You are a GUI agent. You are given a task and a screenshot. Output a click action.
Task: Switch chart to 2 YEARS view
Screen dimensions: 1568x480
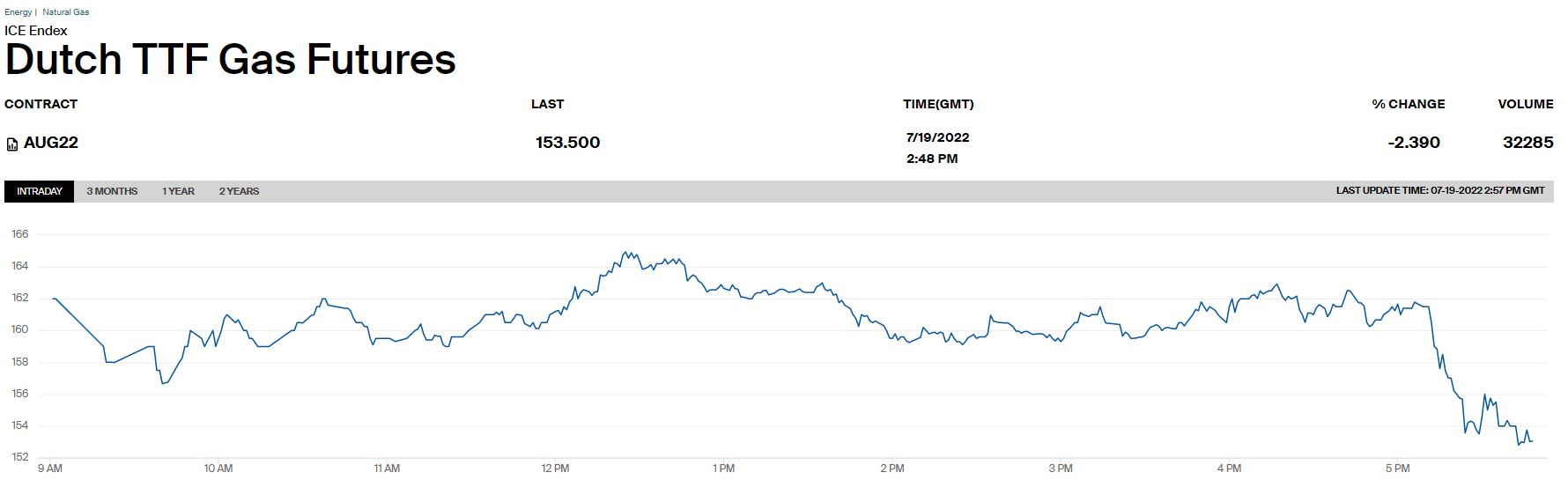coord(239,191)
